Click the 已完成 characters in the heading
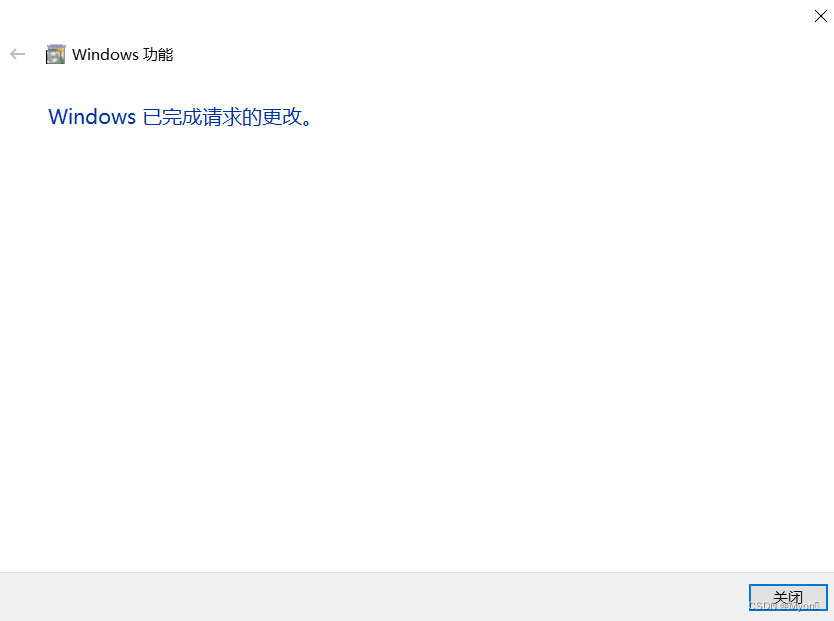This screenshot has width=834, height=621. point(172,116)
